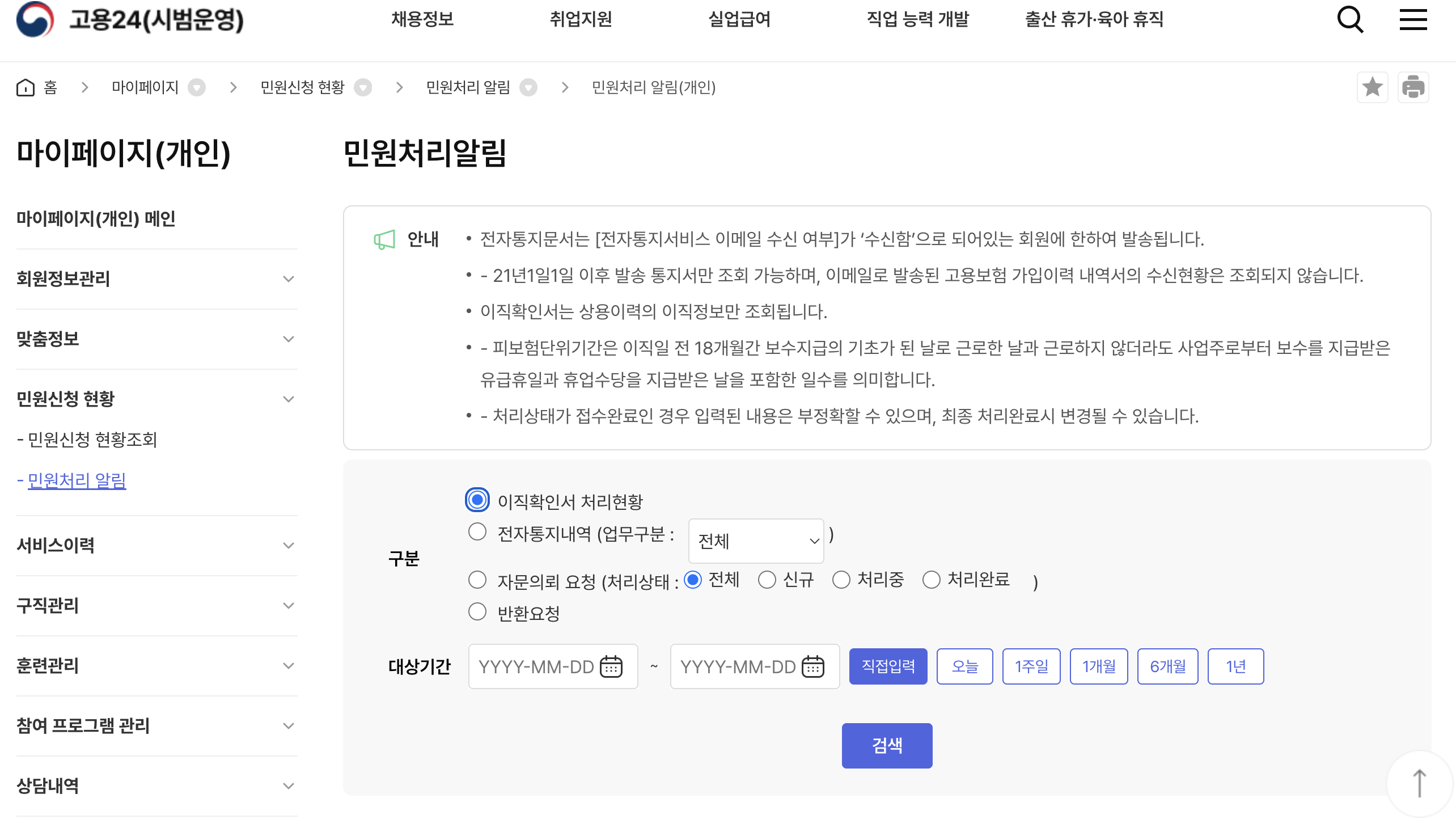This screenshot has height=819, width=1456.
Task: Open the hamburger full menu
Action: pyautogui.click(x=1413, y=20)
